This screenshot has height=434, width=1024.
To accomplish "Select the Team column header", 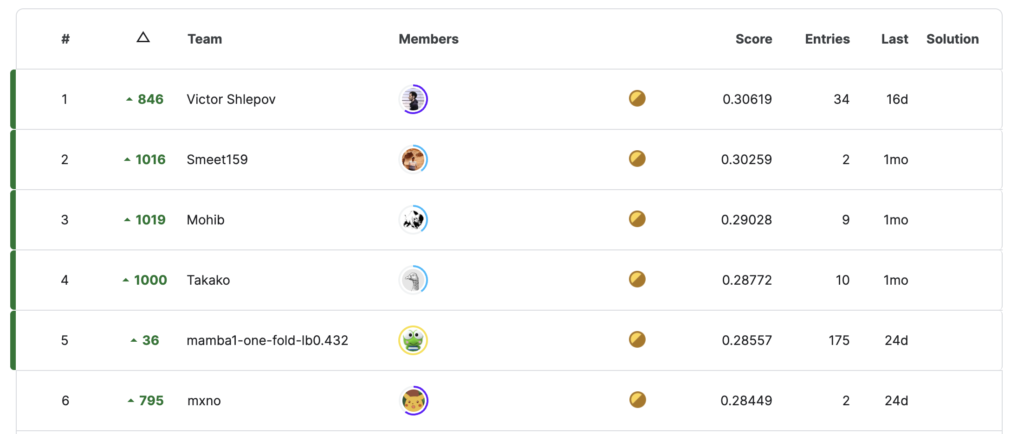I will tap(205, 39).
